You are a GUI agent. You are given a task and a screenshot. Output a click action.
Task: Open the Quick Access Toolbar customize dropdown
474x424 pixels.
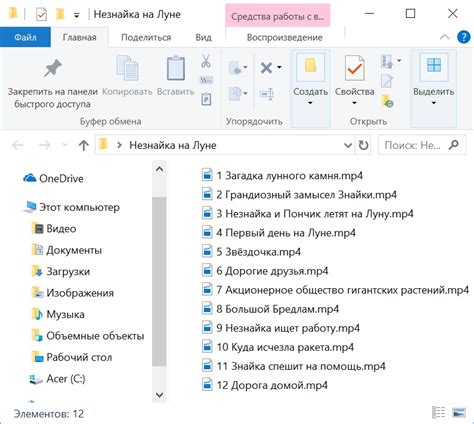point(77,15)
